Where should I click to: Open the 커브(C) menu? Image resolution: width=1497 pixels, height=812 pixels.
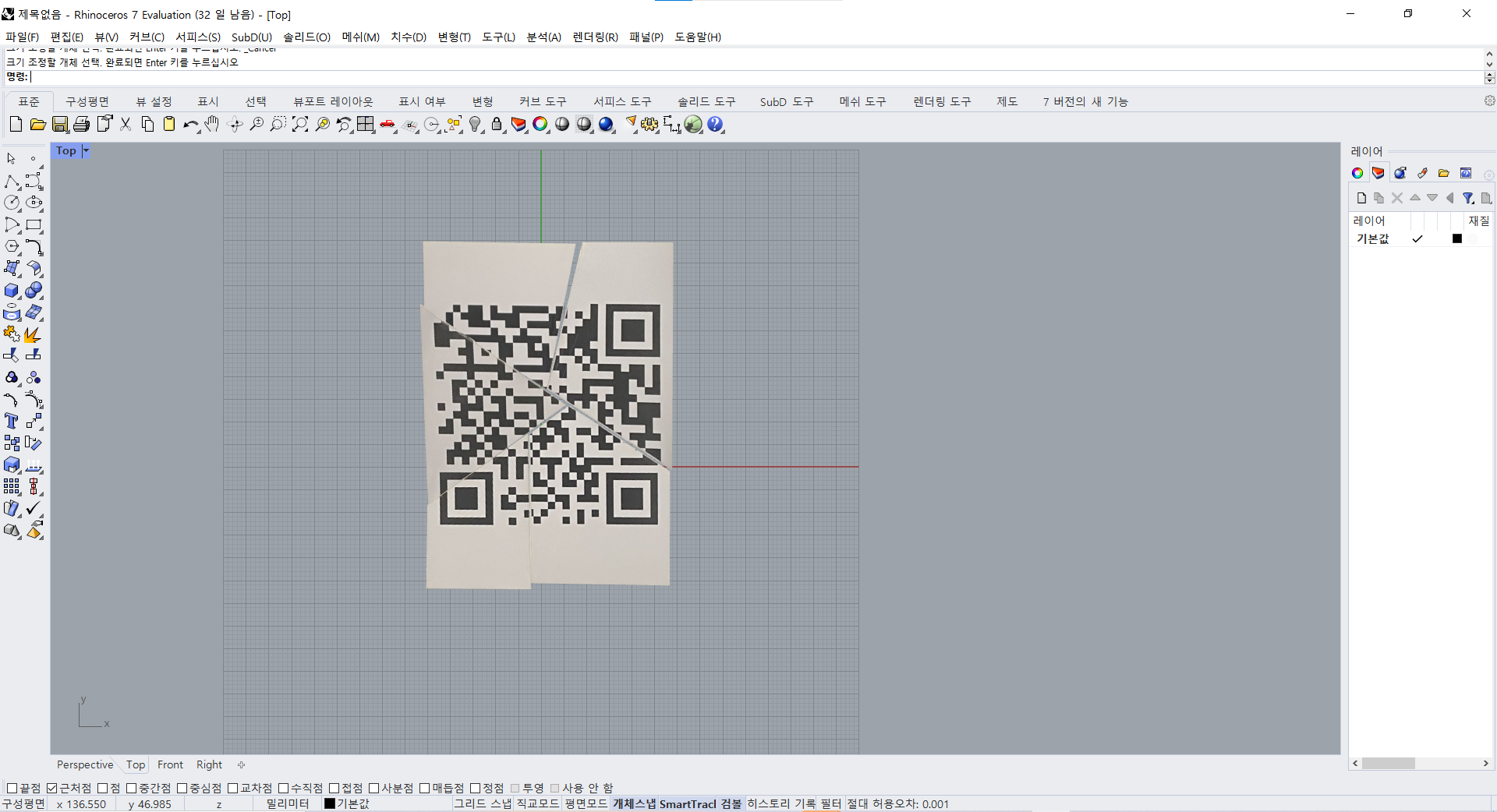pos(147,37)
